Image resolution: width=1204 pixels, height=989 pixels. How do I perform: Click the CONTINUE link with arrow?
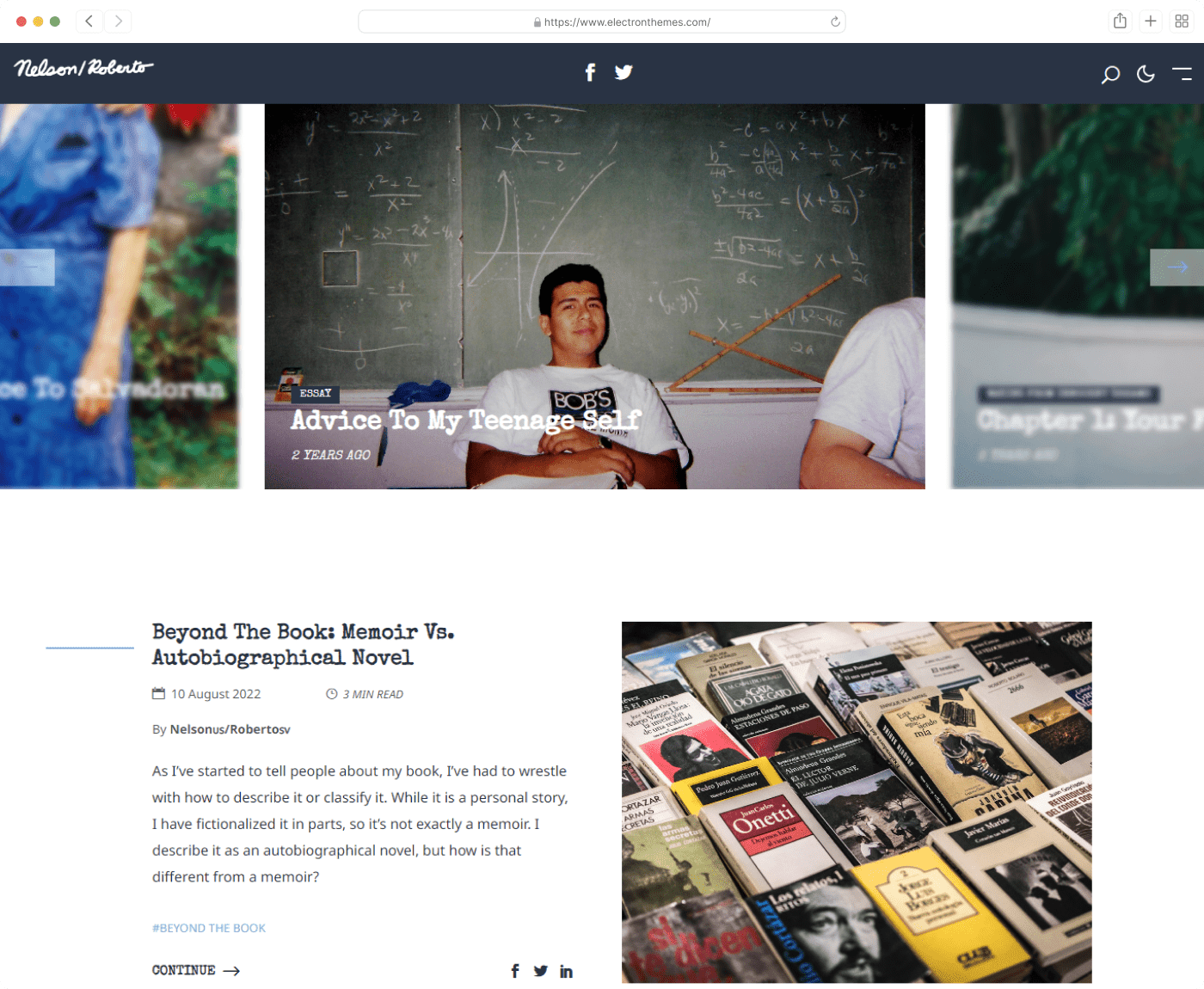point(196,970)
